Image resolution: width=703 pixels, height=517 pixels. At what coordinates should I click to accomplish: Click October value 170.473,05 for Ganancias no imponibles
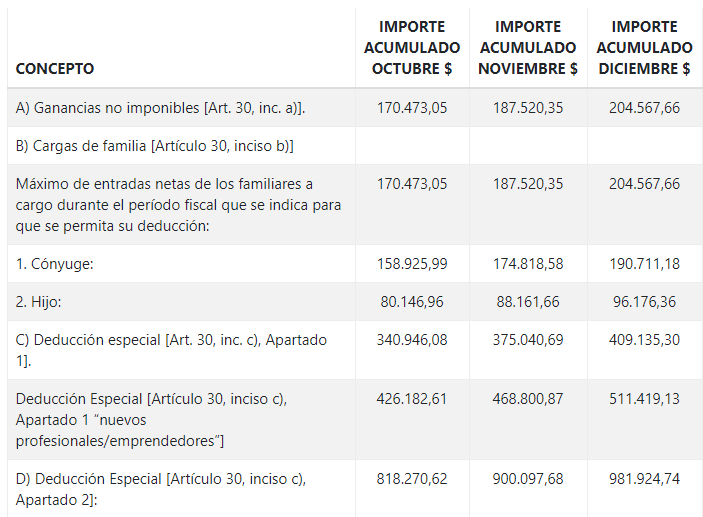tap(412, 108)
